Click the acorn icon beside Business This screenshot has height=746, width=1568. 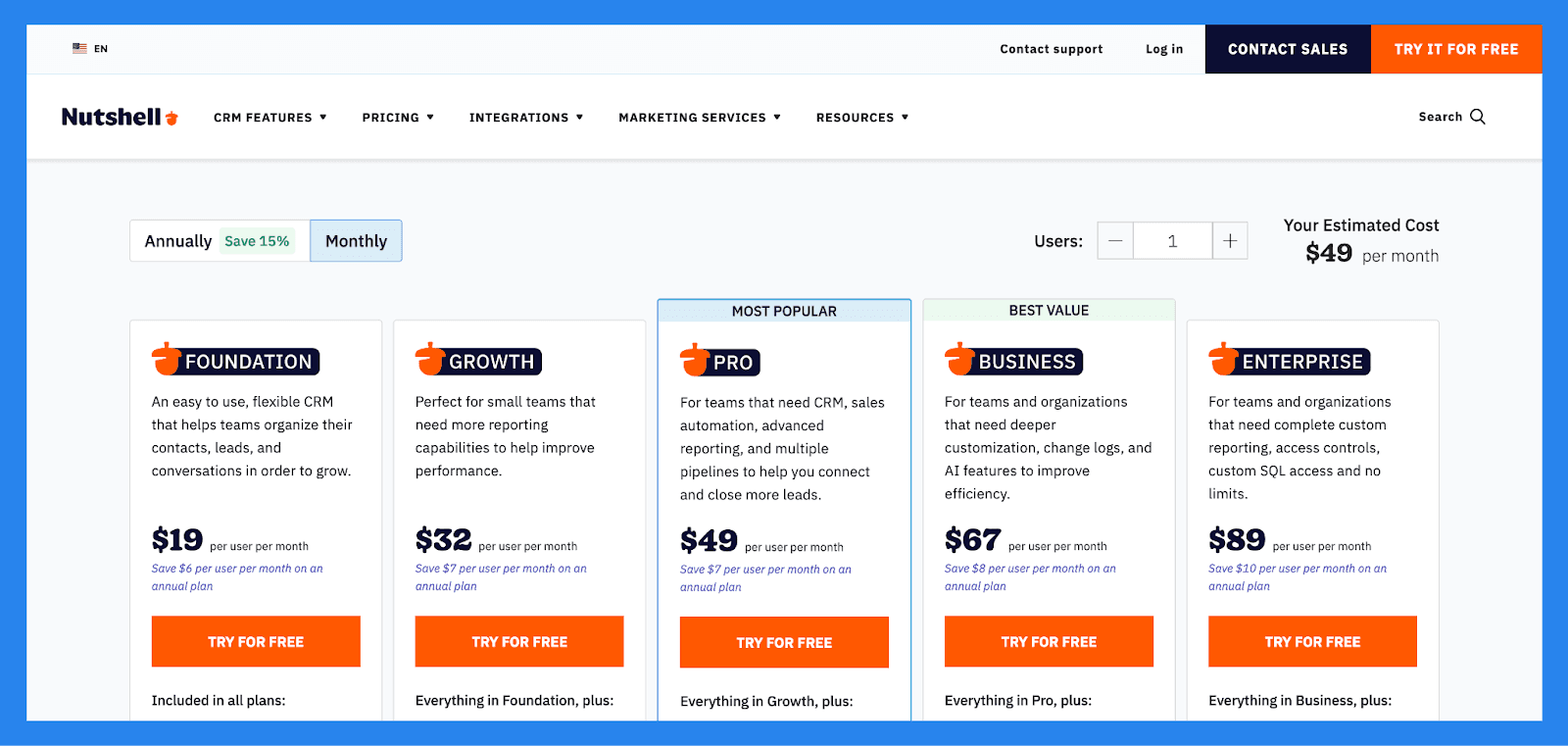(958, 360)
